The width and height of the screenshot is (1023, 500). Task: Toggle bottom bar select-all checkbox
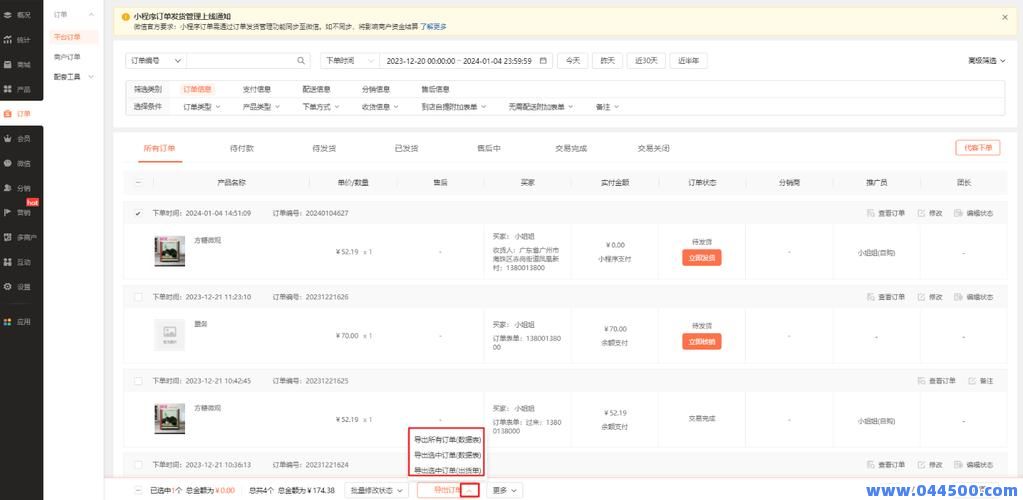(138, 490)
